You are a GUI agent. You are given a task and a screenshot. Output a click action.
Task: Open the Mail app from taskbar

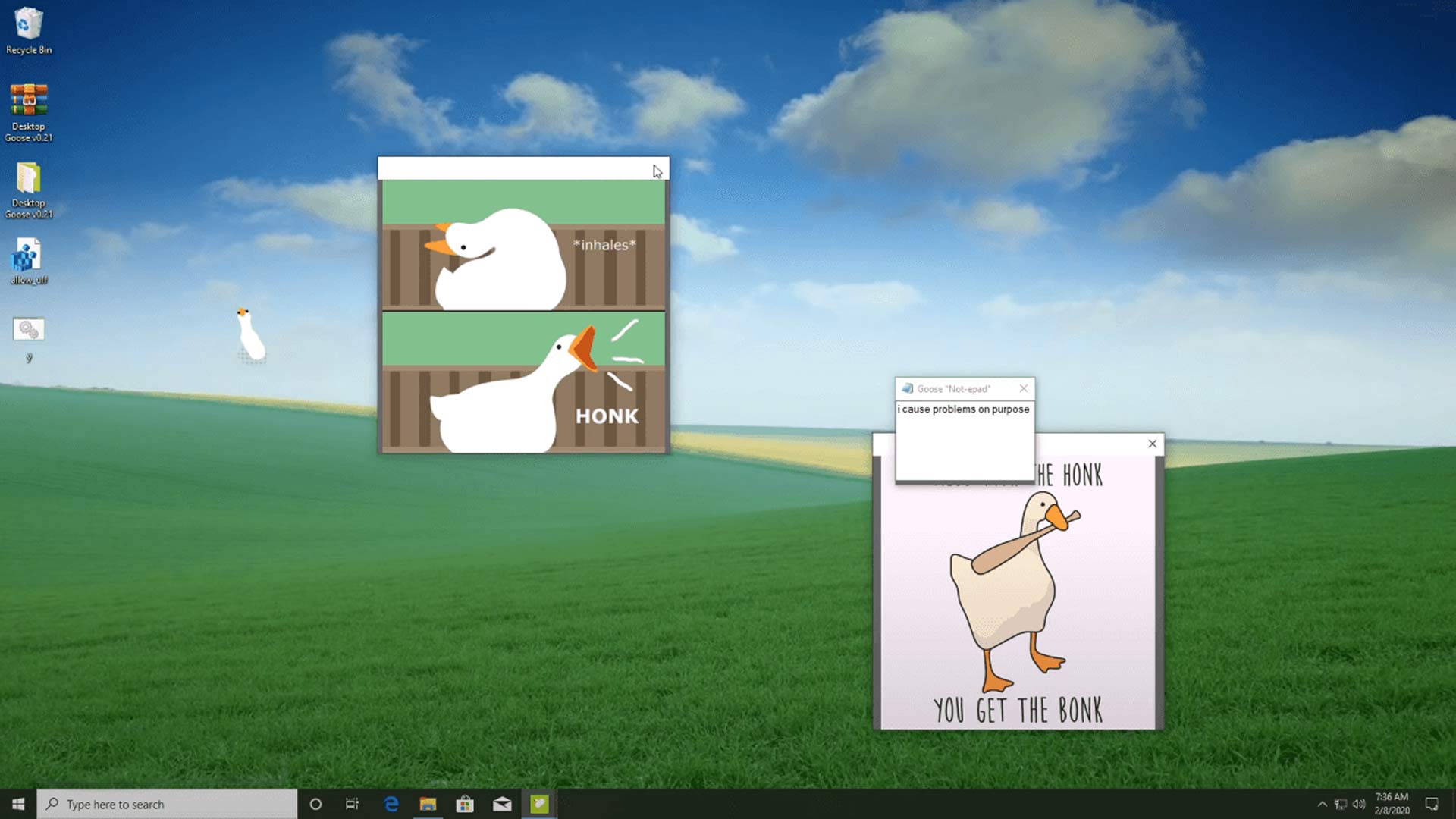coord(502,804)
